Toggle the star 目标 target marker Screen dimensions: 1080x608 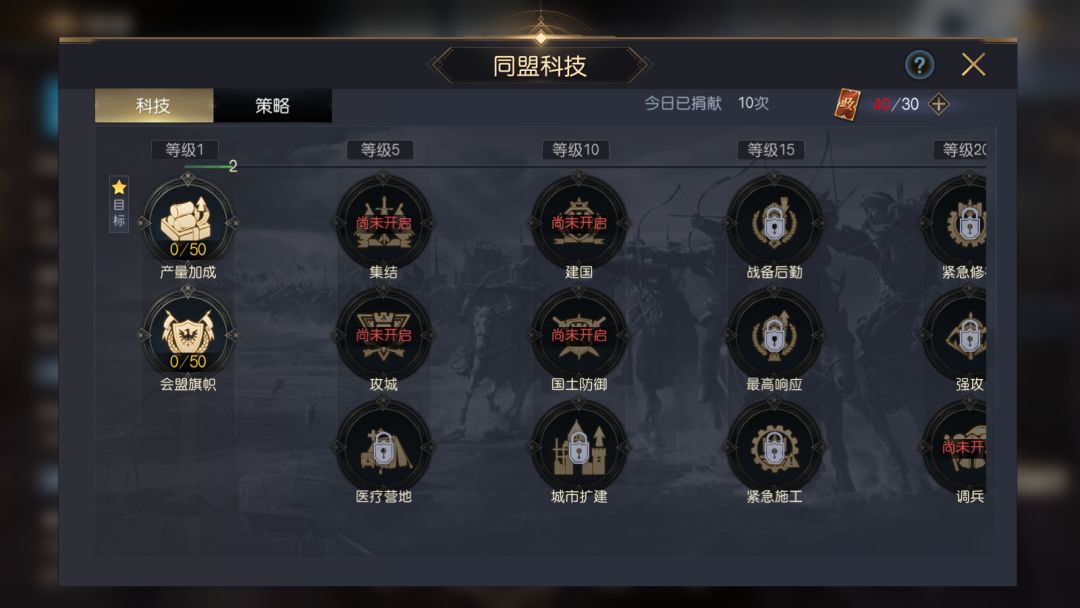click(119, 205)
